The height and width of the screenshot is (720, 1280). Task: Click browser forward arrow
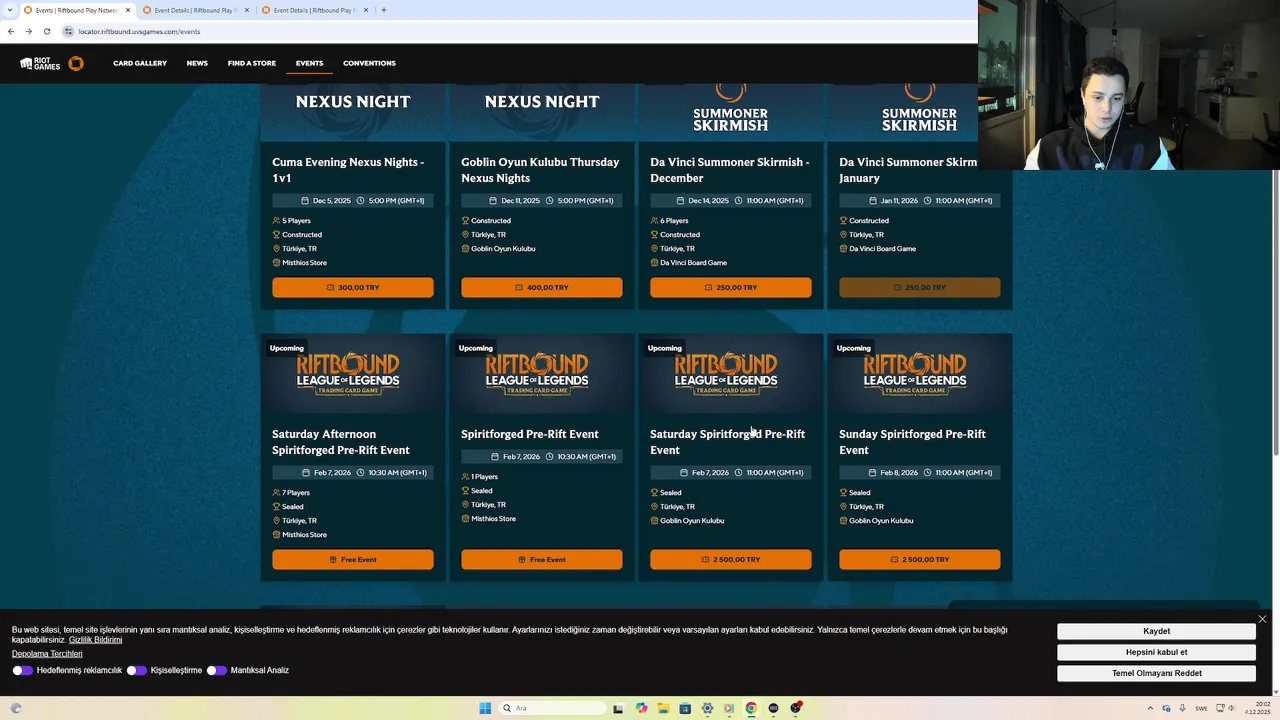coord(28,31)
